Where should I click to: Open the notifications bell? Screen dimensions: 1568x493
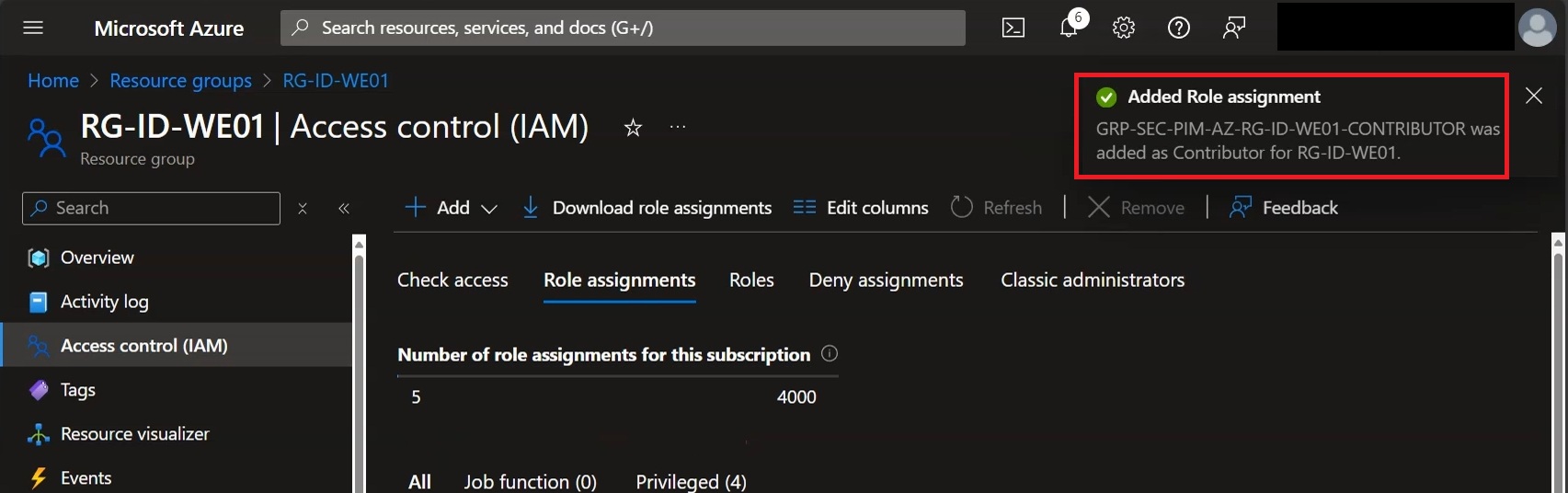point(1070,26)
